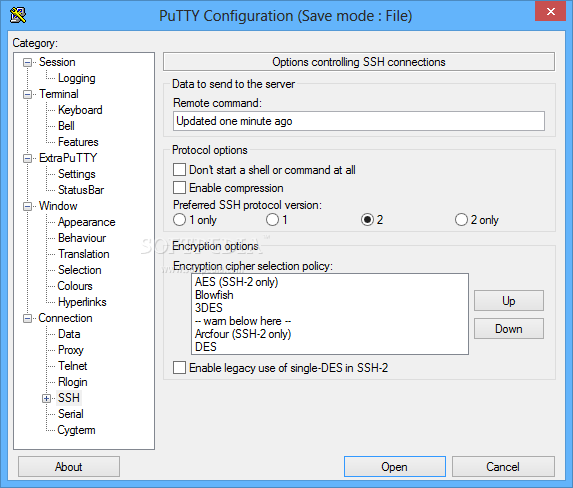This screenshot has height=488, width=573.
Task: Cancel the configuration dialog
Action: 503,467
